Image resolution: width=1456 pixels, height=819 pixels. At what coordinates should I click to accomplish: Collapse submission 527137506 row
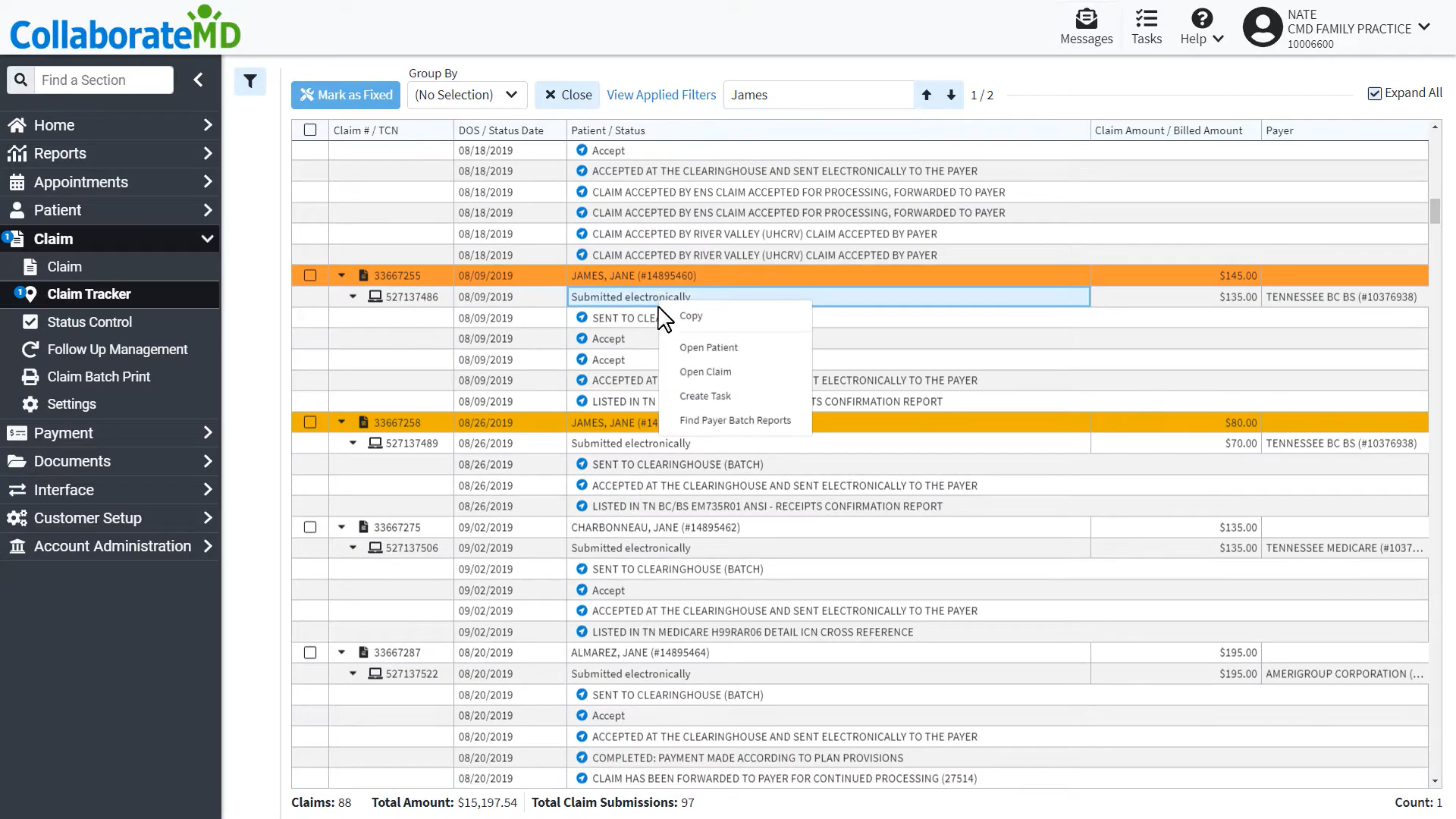[x=353, y=548]
